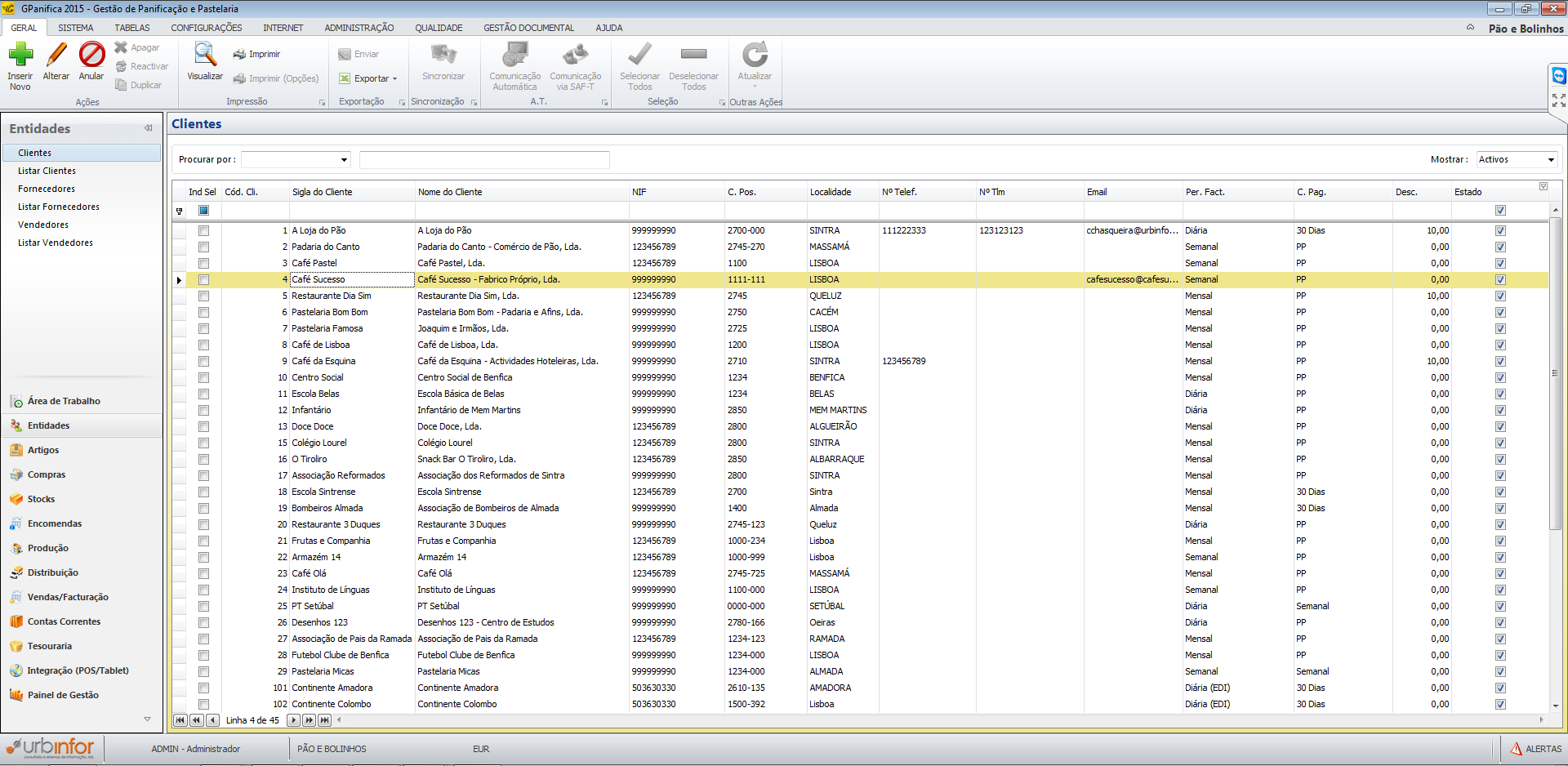The image size is (1568, 766).
Task: Click the Apagar delete icon
Action: [121, 47]
